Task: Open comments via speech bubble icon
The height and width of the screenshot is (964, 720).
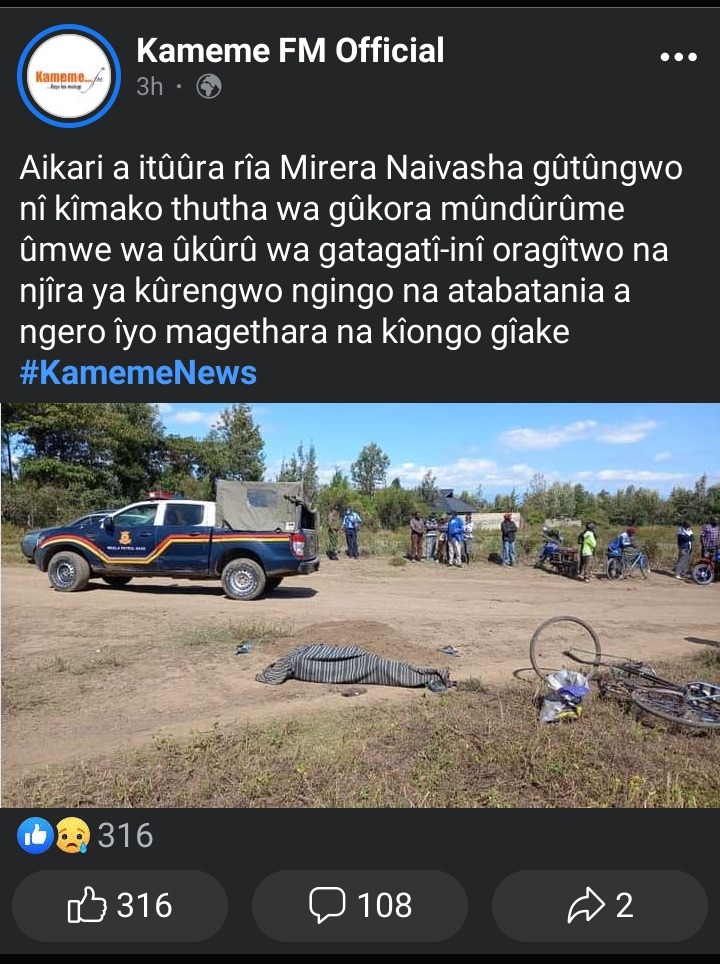Action: 327,905
